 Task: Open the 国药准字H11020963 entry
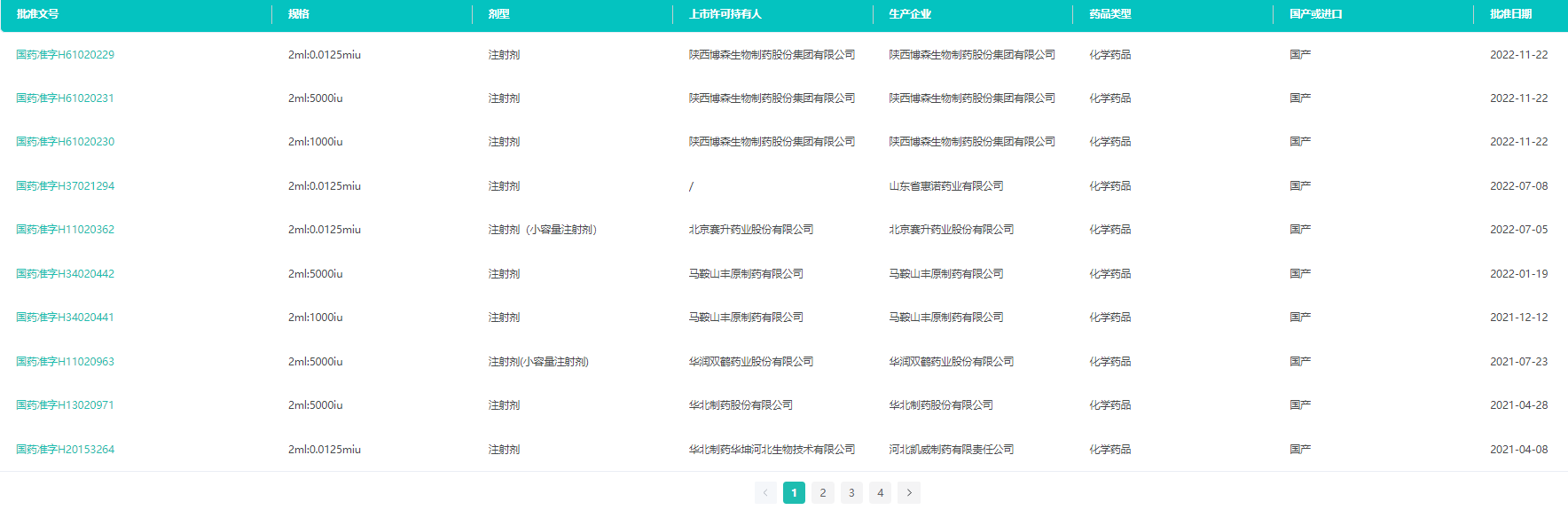pyautogui.click(x=65, y=362)
